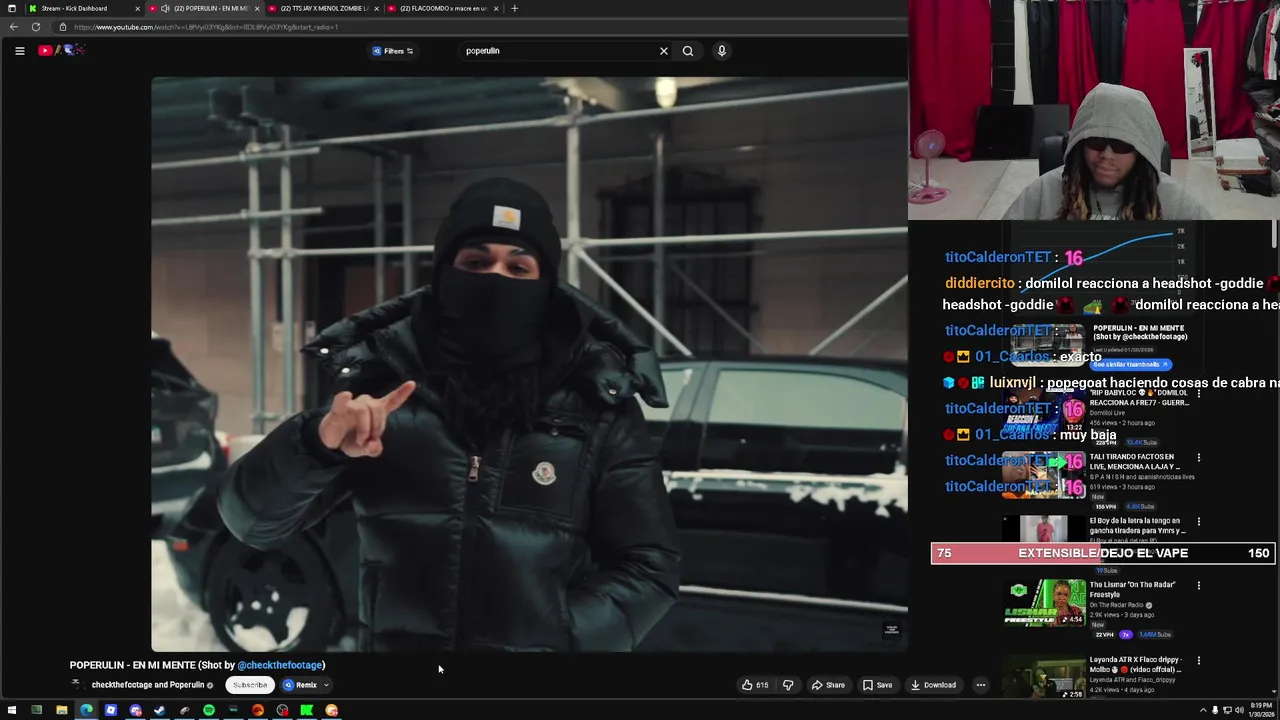Click the 1.65M Subs badge under Lismar
The width and height of the screenshot is (1280, 720).
pos(1154,634)
